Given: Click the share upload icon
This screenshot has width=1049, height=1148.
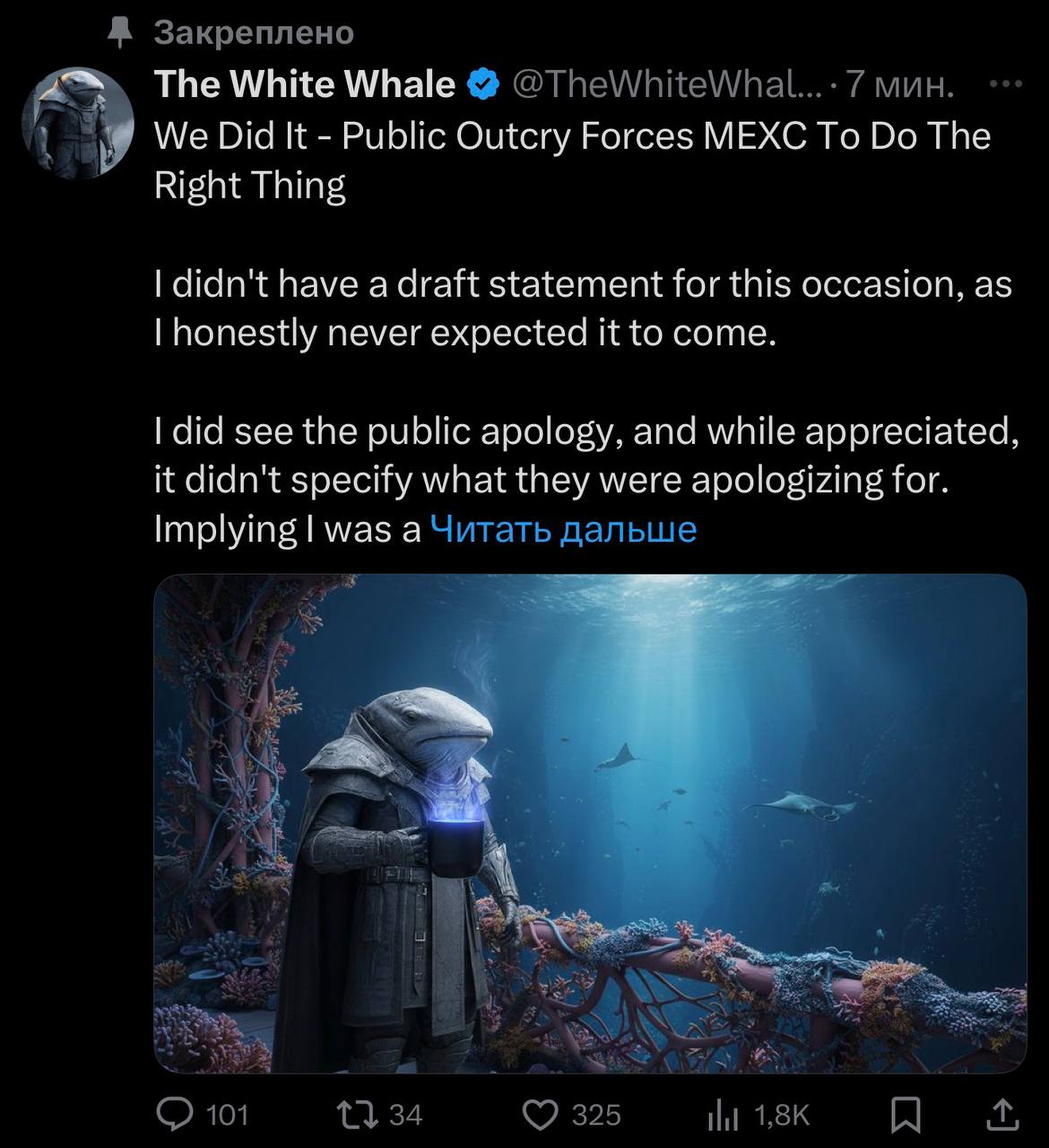Looking at the screenshot, I should click(x=1003, y=1114).
